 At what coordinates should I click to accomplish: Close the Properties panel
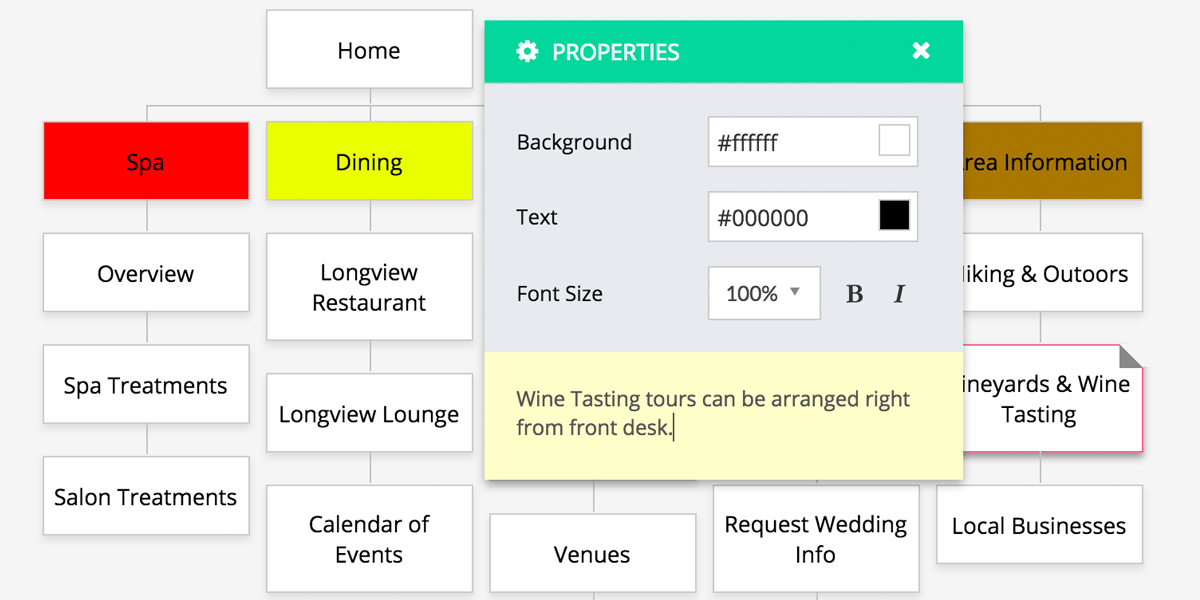921,51
